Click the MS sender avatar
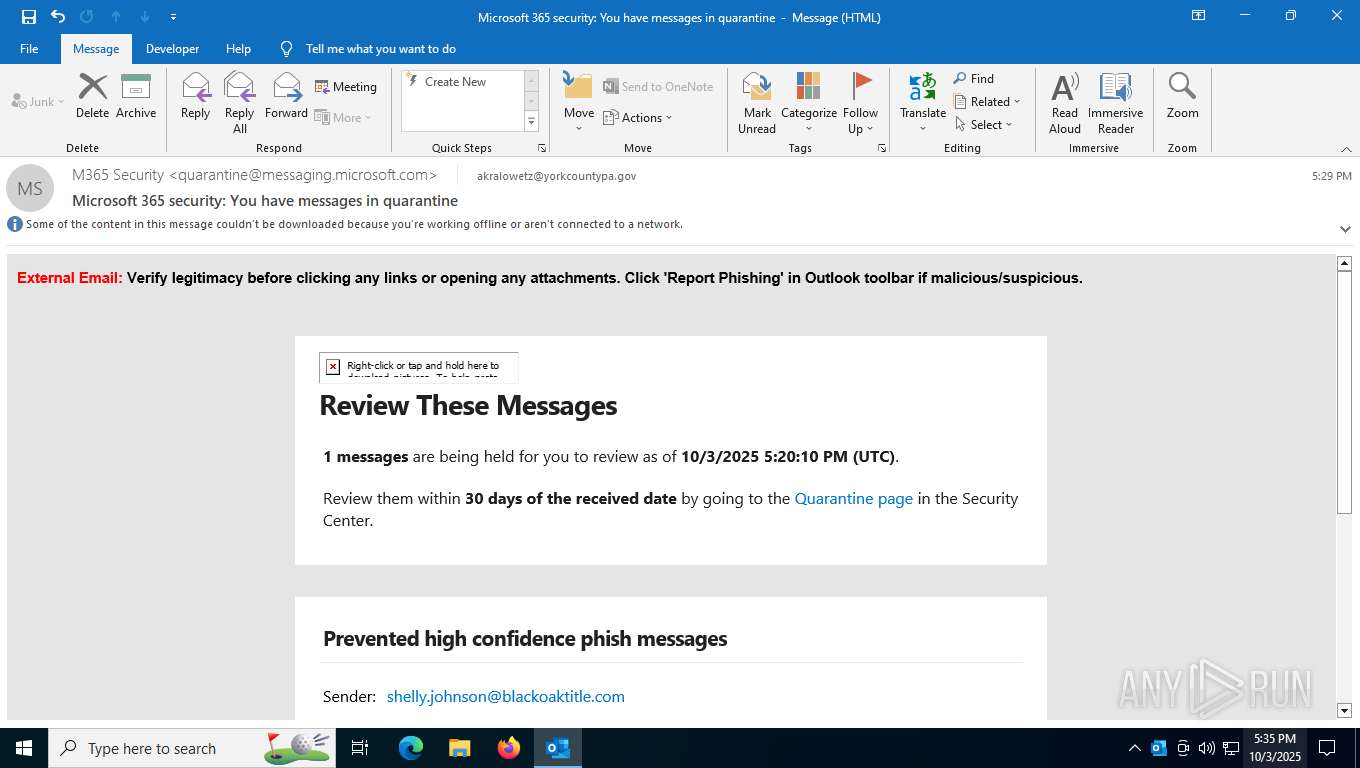This screenshot has height=768, width=1360. click(30, 188)
